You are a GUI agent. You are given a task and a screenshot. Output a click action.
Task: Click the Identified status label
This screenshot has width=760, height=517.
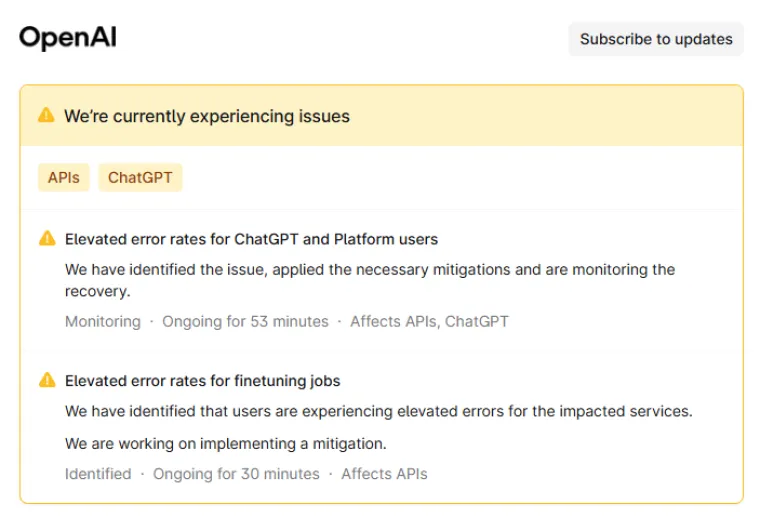[98, 474]
